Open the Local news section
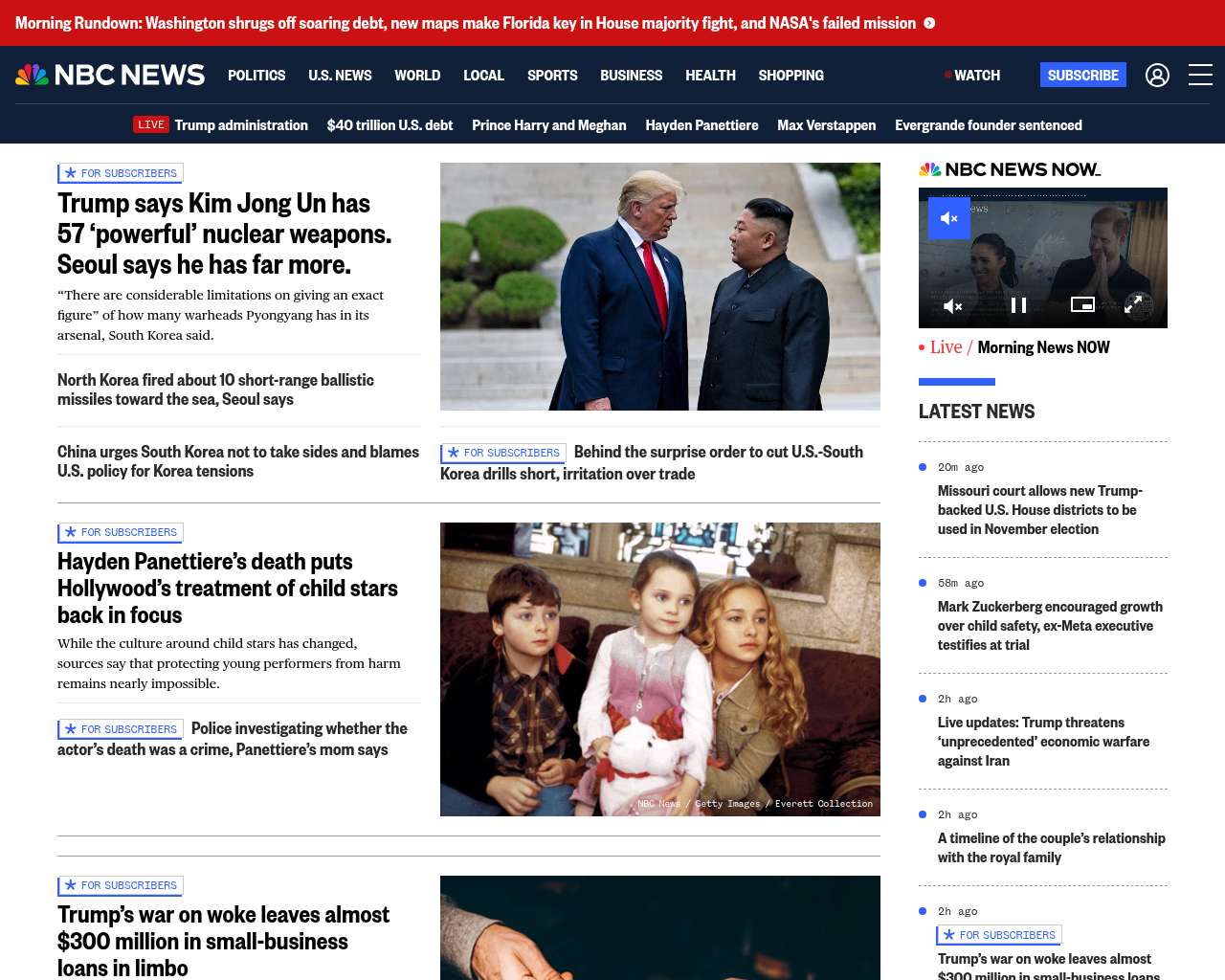 tap(483, 75)
